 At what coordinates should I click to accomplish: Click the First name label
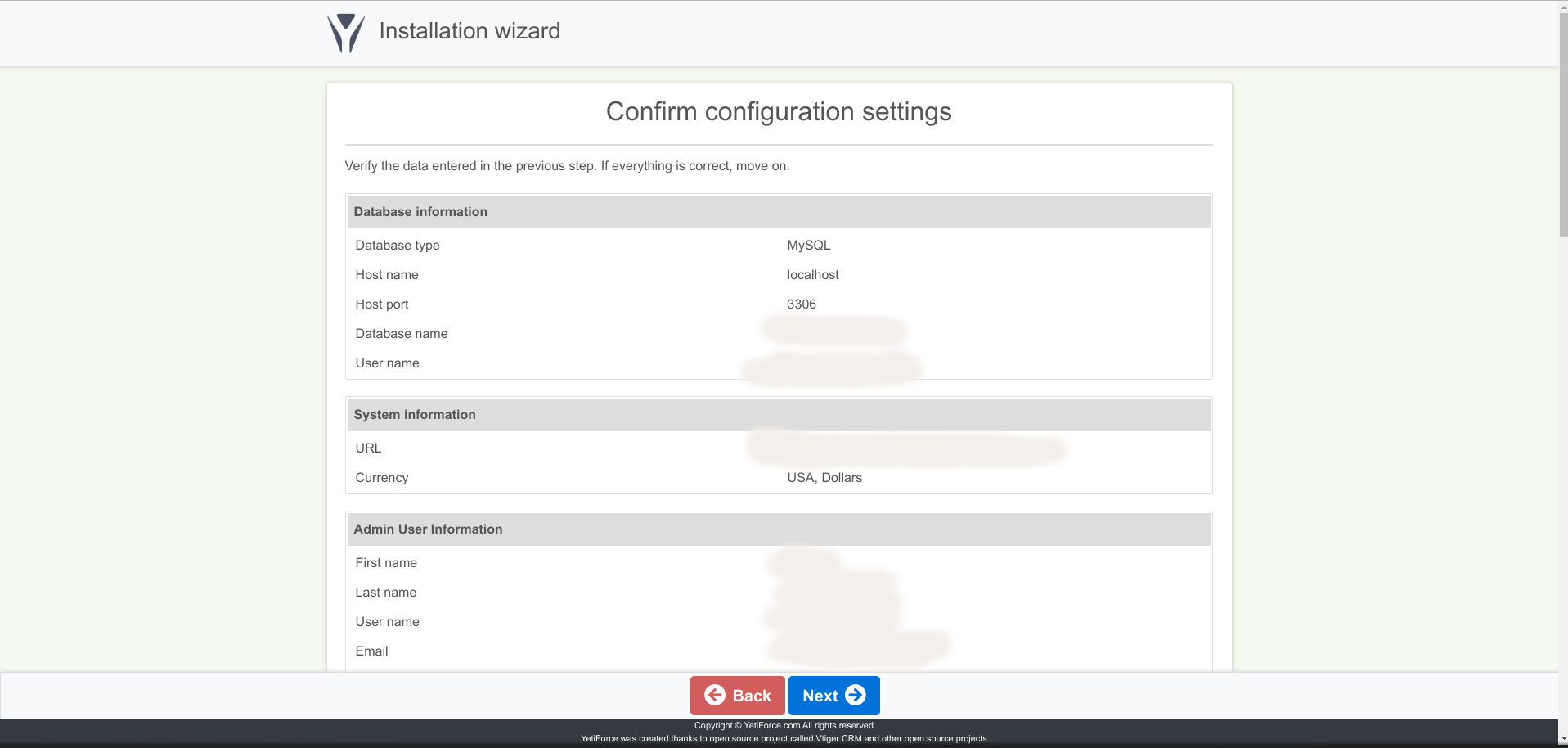pyautogui.click(x=386, y=563)
